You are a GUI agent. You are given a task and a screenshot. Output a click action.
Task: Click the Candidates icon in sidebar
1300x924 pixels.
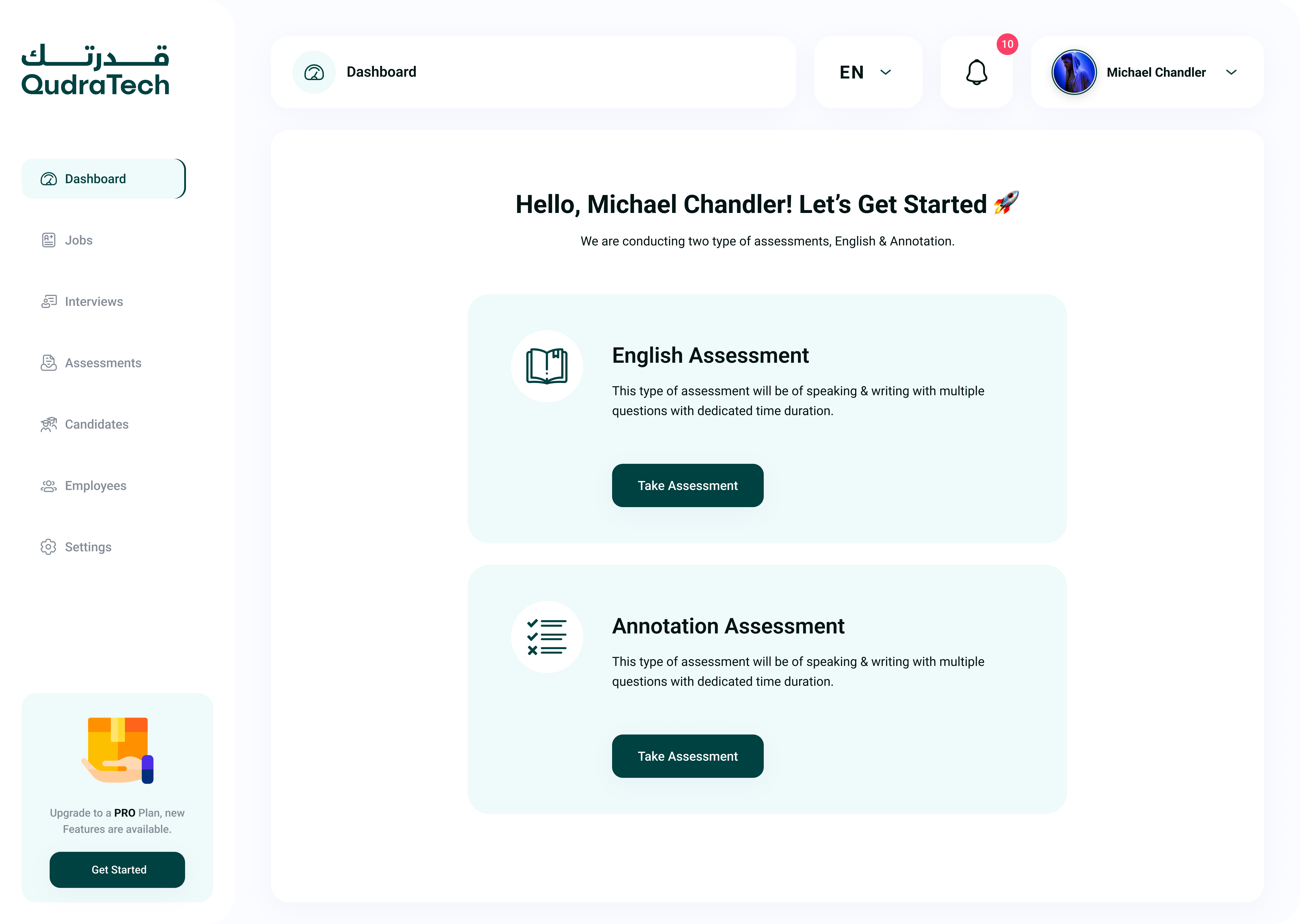[48, 425]
